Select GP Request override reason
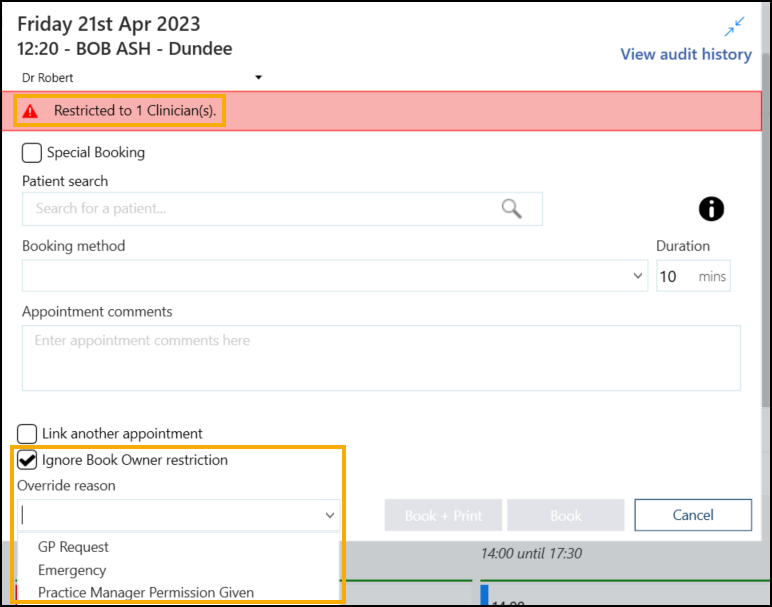The width and height of the screenshot is (772, 607). (73, 547)
